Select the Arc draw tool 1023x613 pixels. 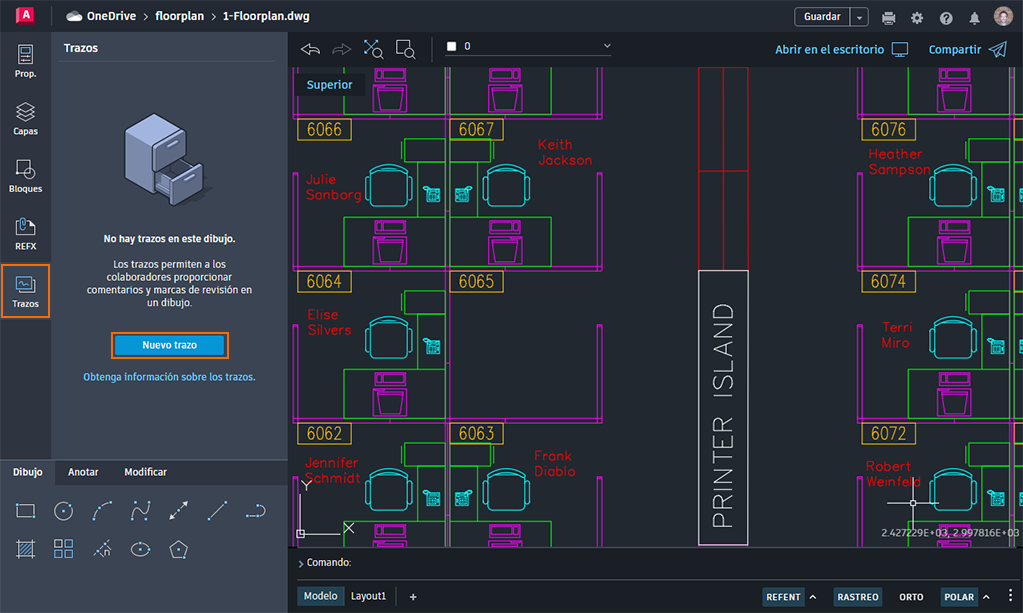tap(102, 511)
